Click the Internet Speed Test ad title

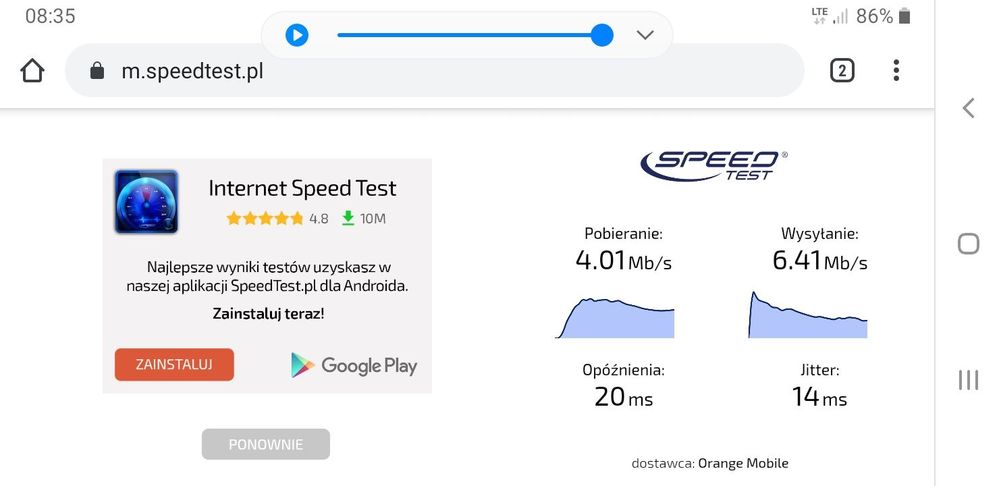(302, 188)
